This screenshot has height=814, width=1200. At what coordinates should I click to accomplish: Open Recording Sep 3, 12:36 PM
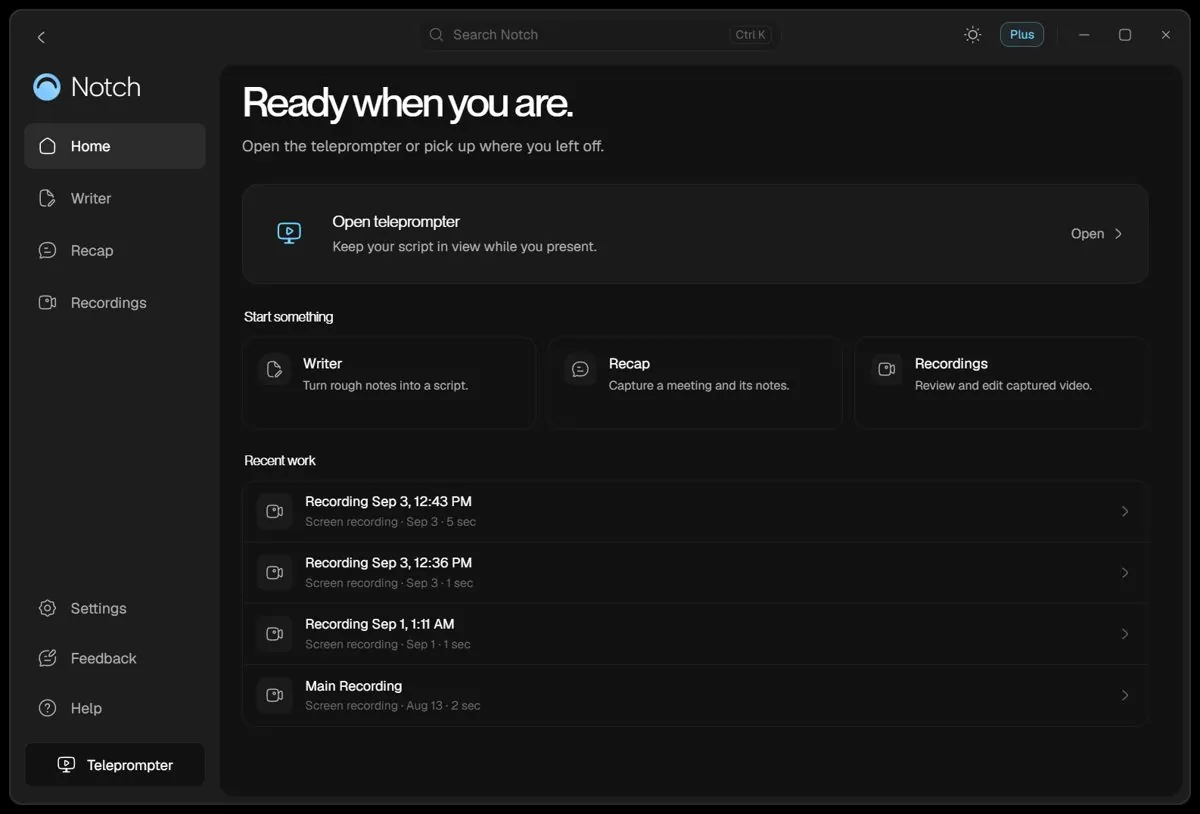click(x=695, y=573)
